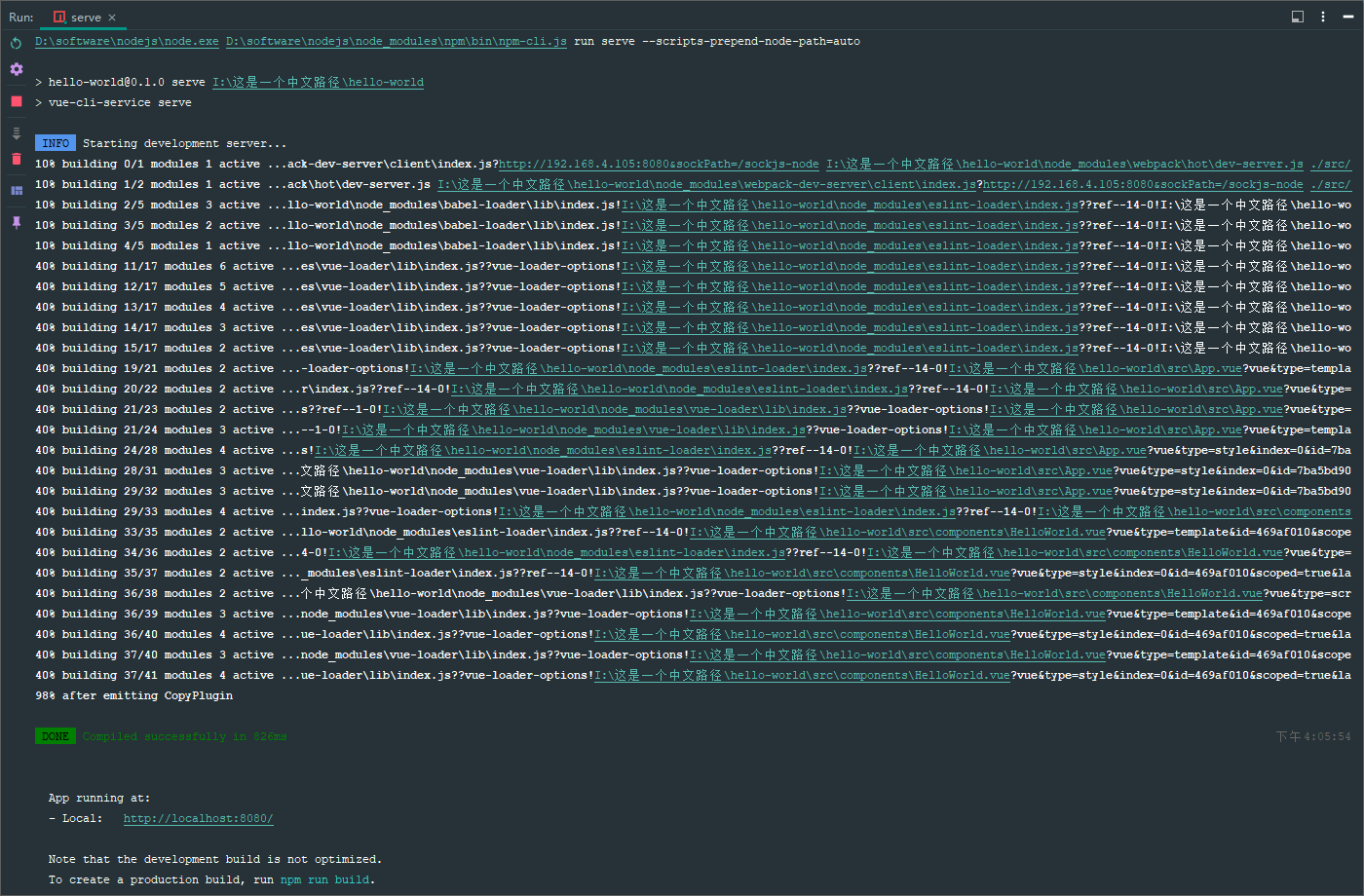The image size is (1364, 896).
Task: Click 'Starting development server...' text
Action: point(184,144)
